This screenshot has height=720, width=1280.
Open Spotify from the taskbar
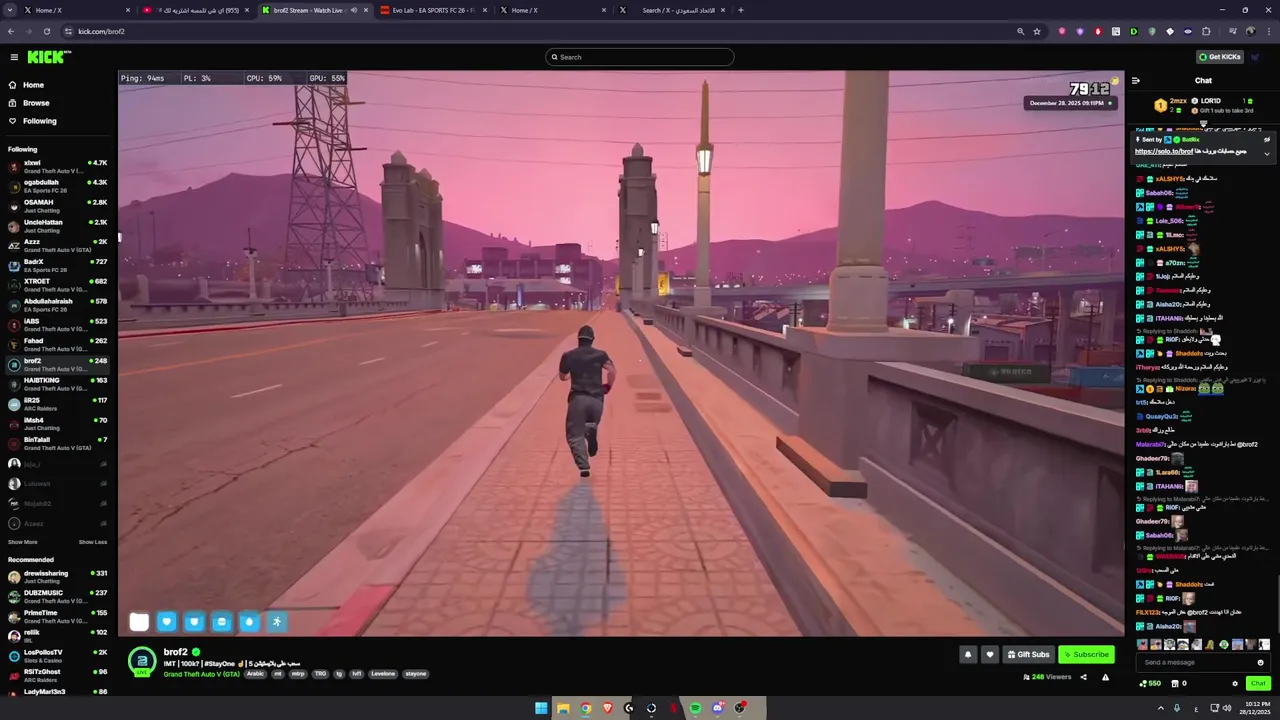click(695, 708)
